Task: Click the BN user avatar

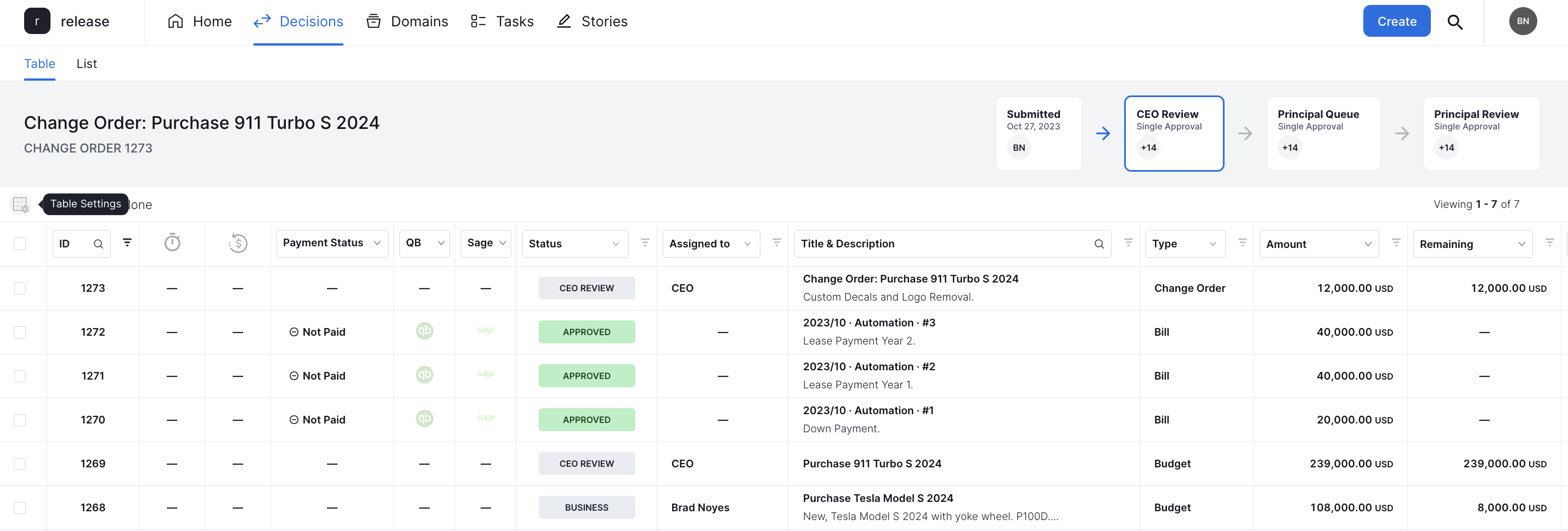Action: click(1522, 21)
